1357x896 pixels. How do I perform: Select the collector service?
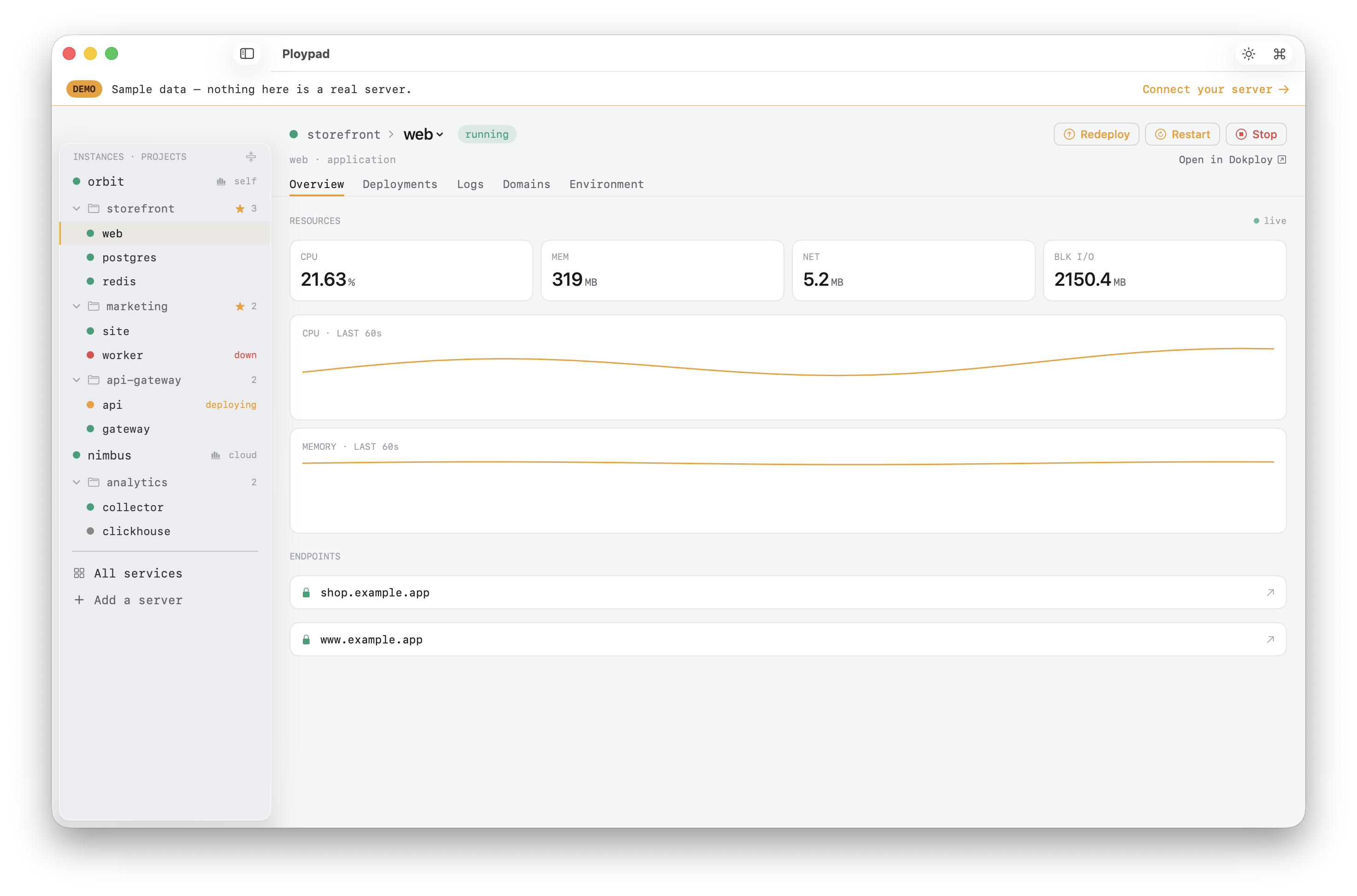pos(165,507)
